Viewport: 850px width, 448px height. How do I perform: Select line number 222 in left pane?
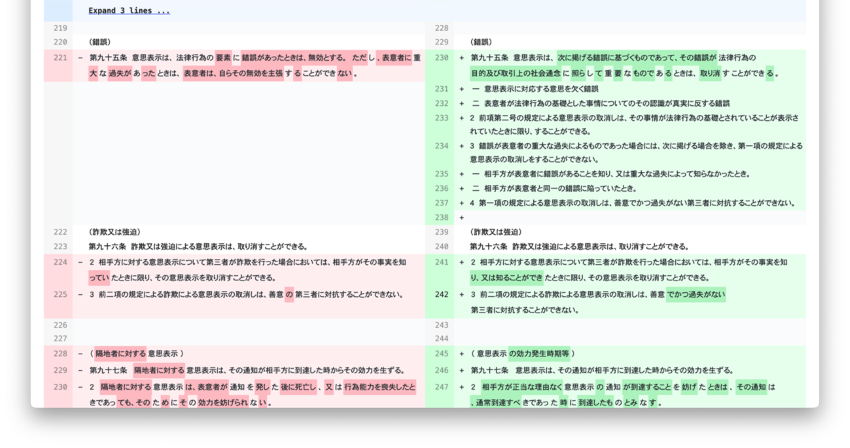point(60,233)
